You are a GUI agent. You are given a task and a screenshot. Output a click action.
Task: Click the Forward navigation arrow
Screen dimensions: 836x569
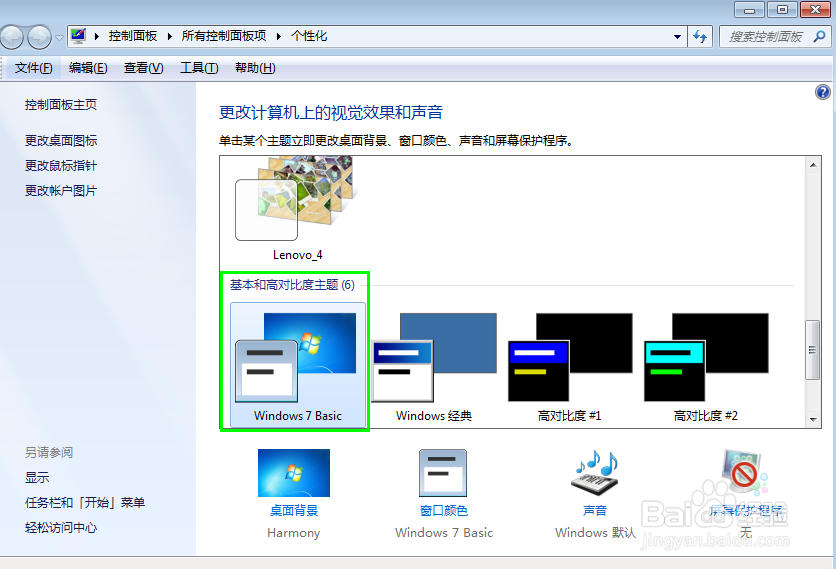[39, 37]
